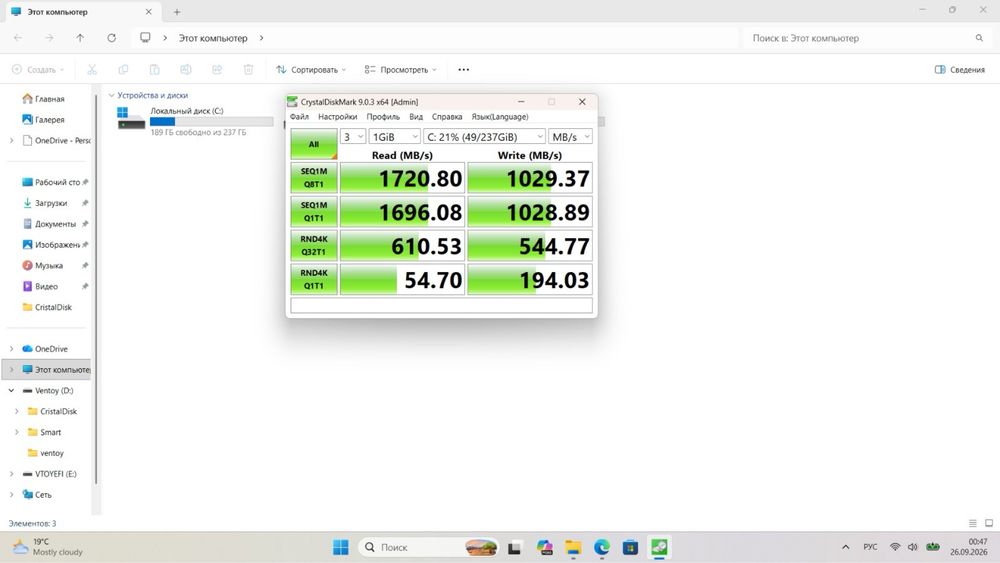Expand the VTOYEFI (E:) drive node
Image resolution: width=1000 pixels, height=563 pixels.
click(x=11, y=474)
